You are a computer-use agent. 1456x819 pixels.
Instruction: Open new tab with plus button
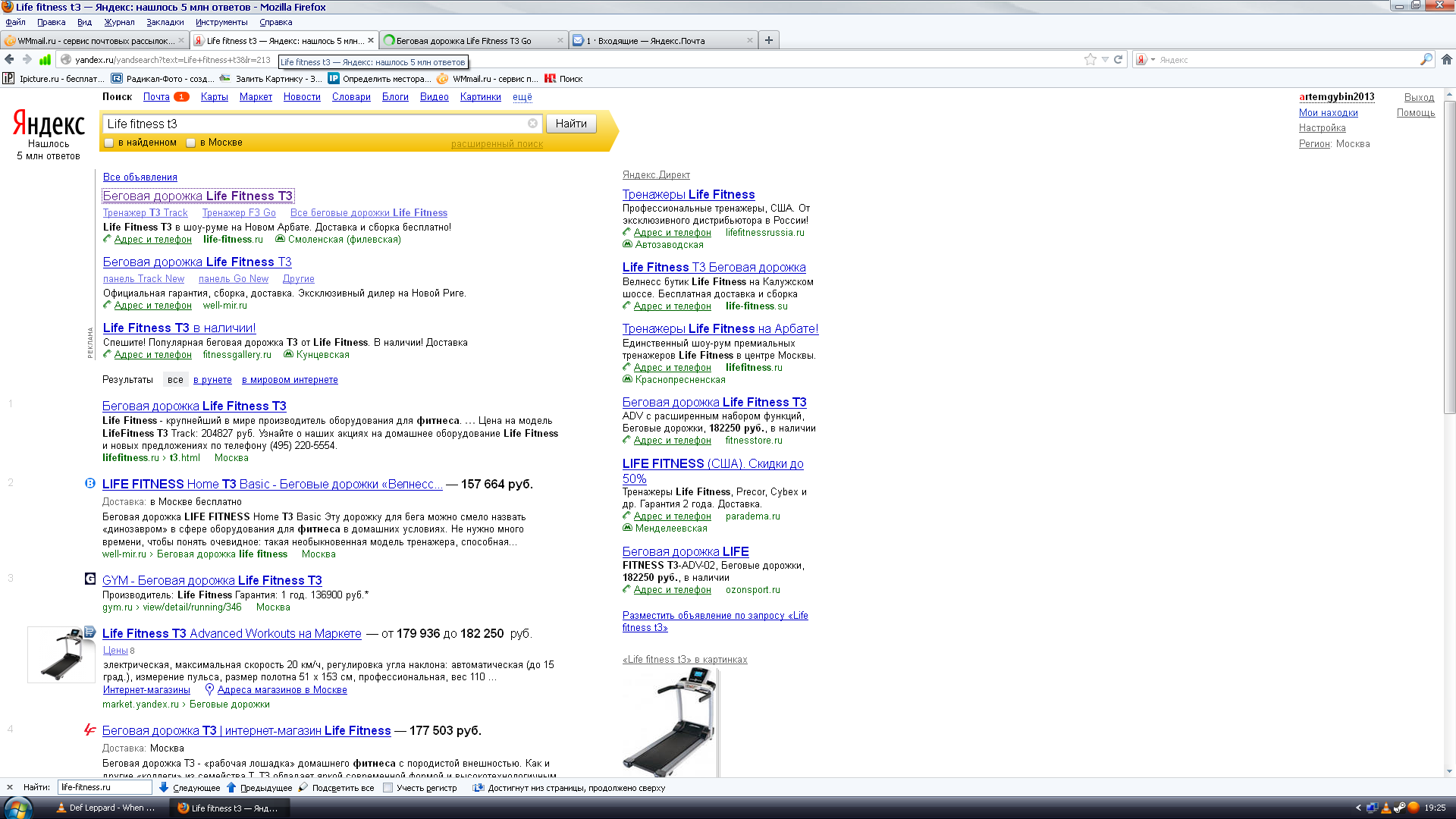pos(768,40)
